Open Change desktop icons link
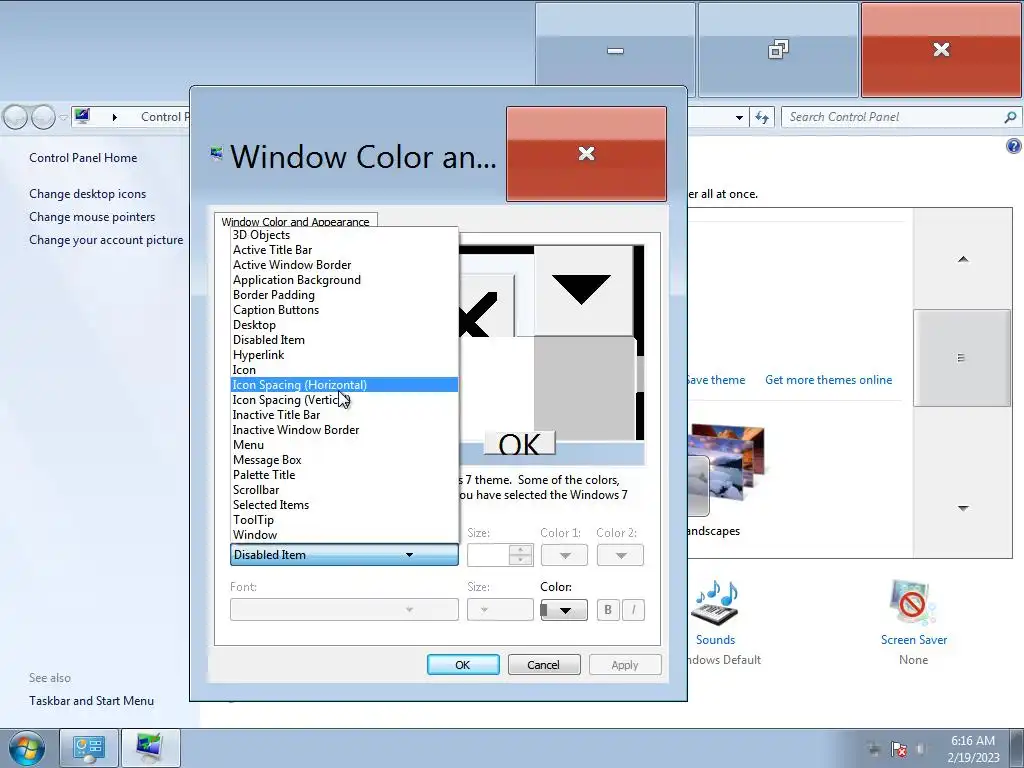Image resolution: width=1024 pixels, height=768 pixels. pyautogui.click(x=88, y=194)
